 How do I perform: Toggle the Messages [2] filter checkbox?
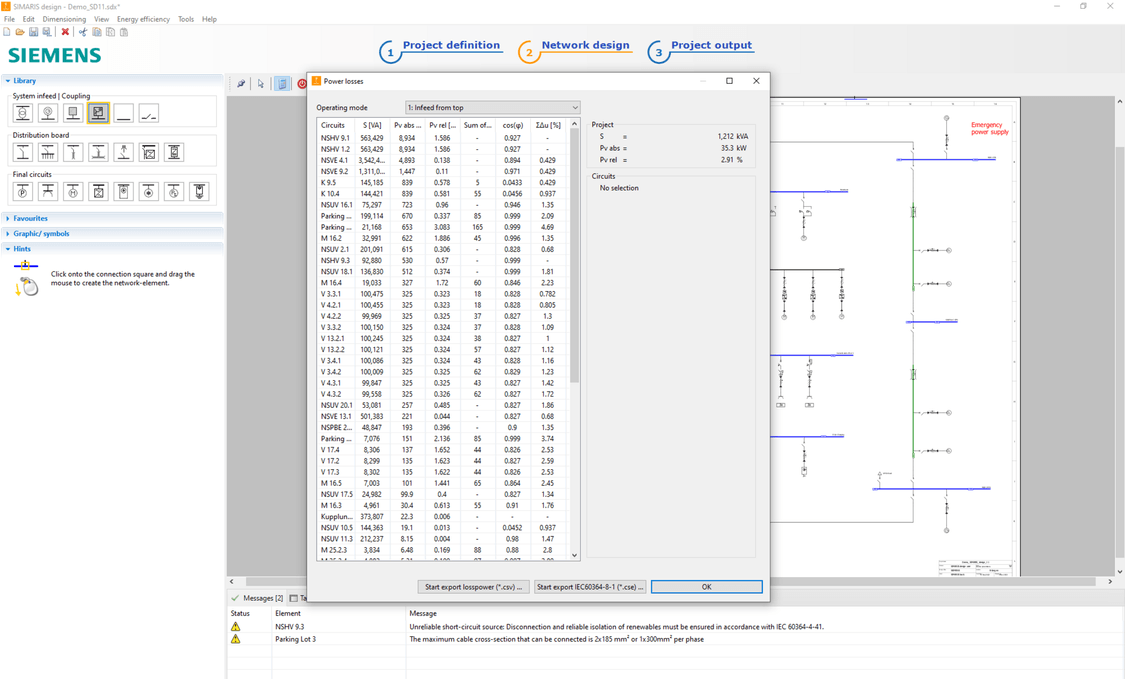[234, 598]
